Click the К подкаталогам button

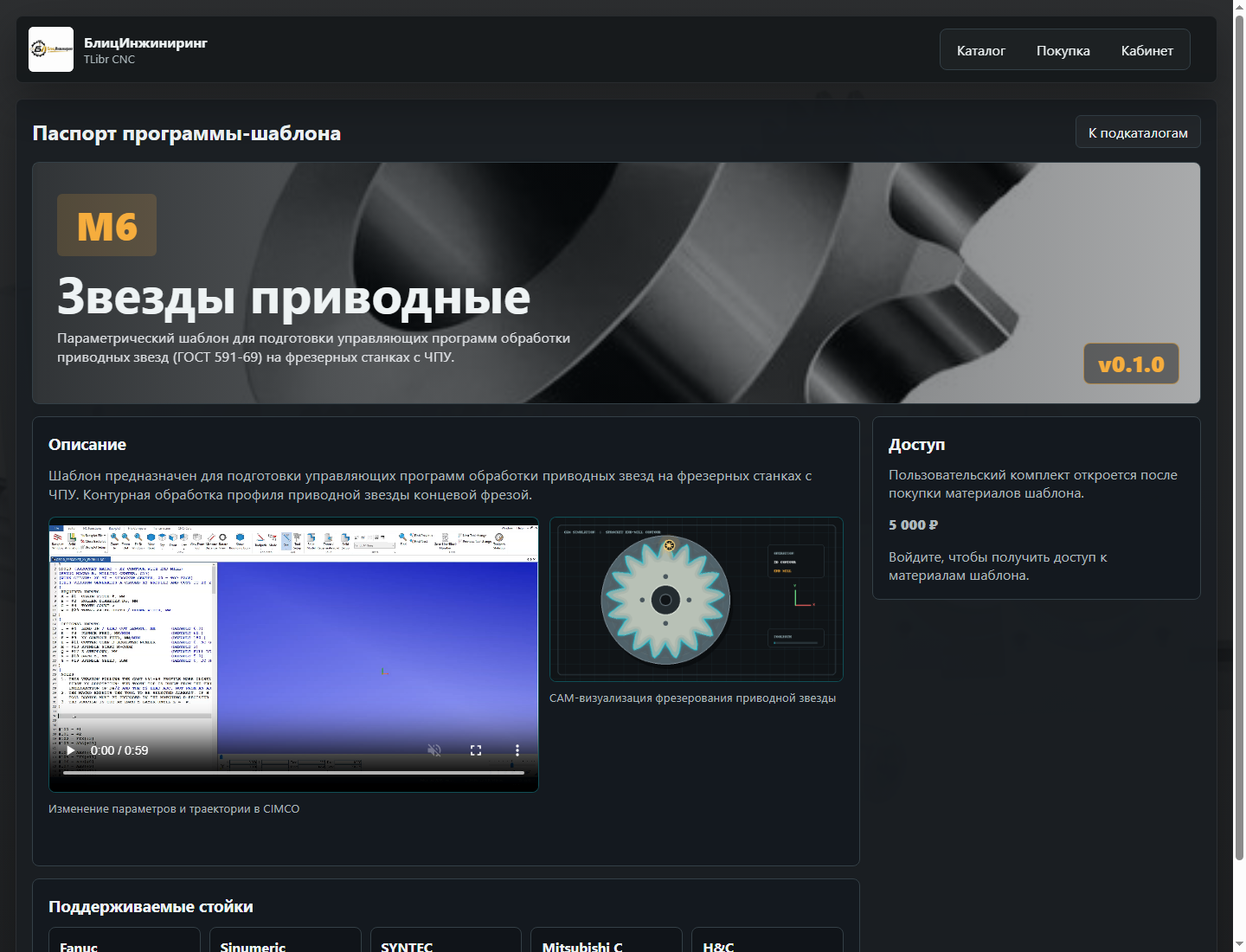[x=1138, y=132]
